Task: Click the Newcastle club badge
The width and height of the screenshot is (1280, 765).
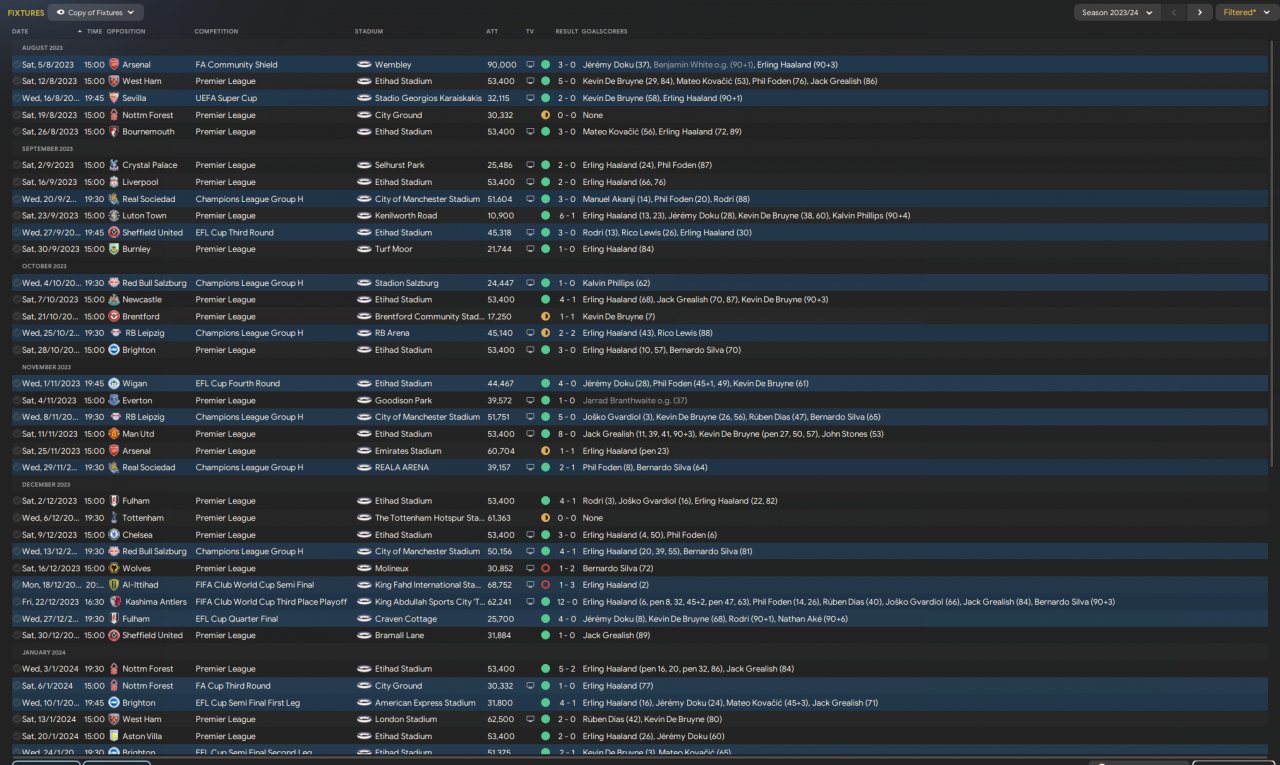Action: coord(114,299)
